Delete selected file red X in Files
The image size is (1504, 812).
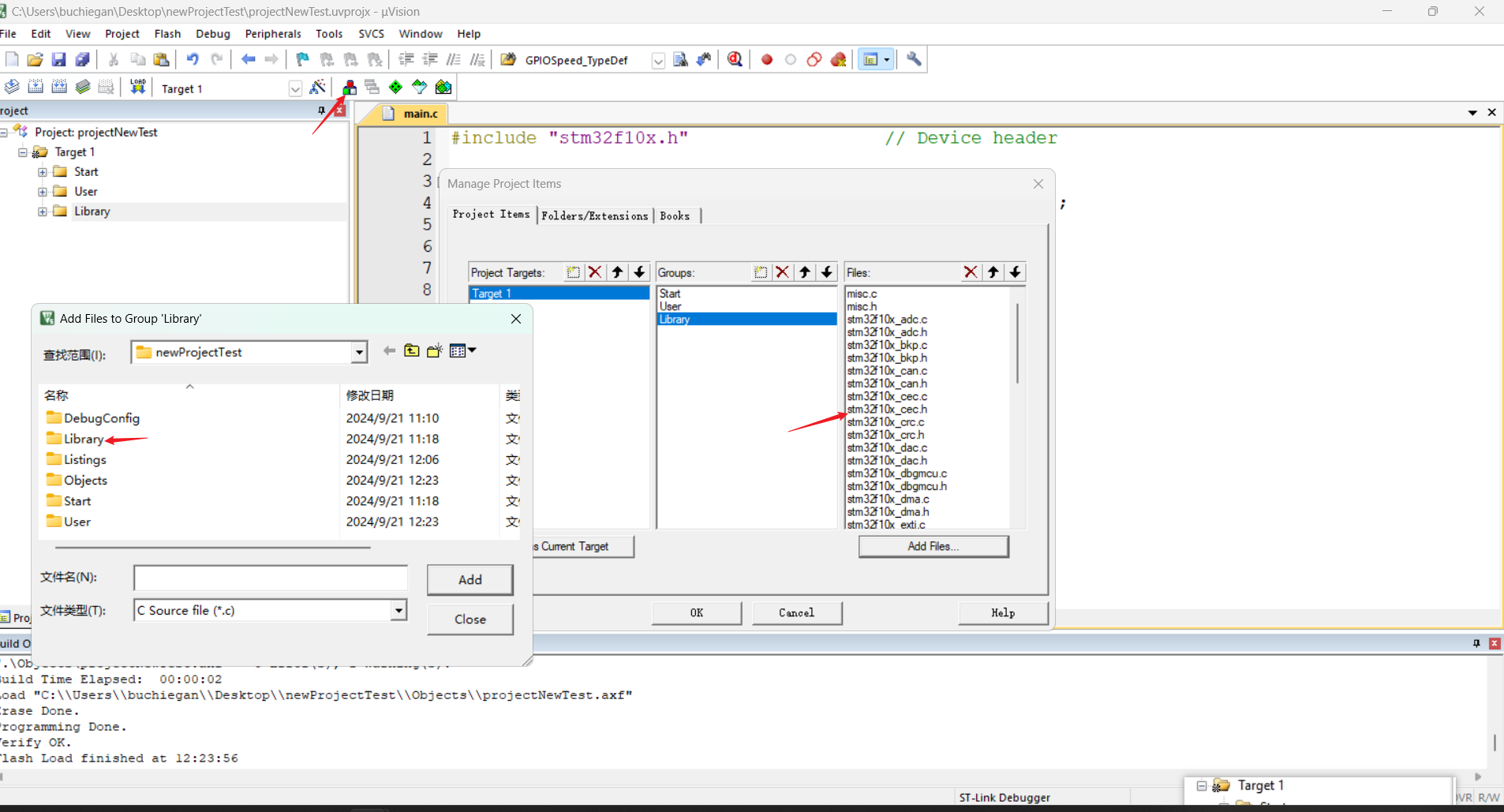(x=971, y=272)
